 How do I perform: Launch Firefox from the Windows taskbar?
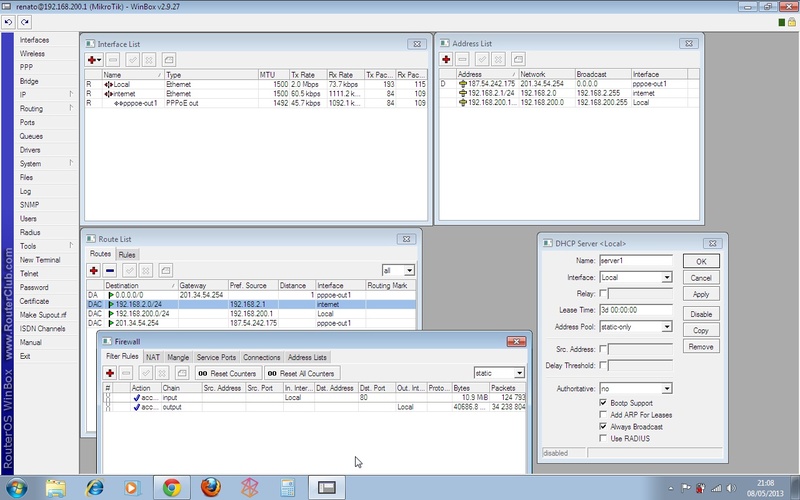pyautogui.click(x=209, y=487)
